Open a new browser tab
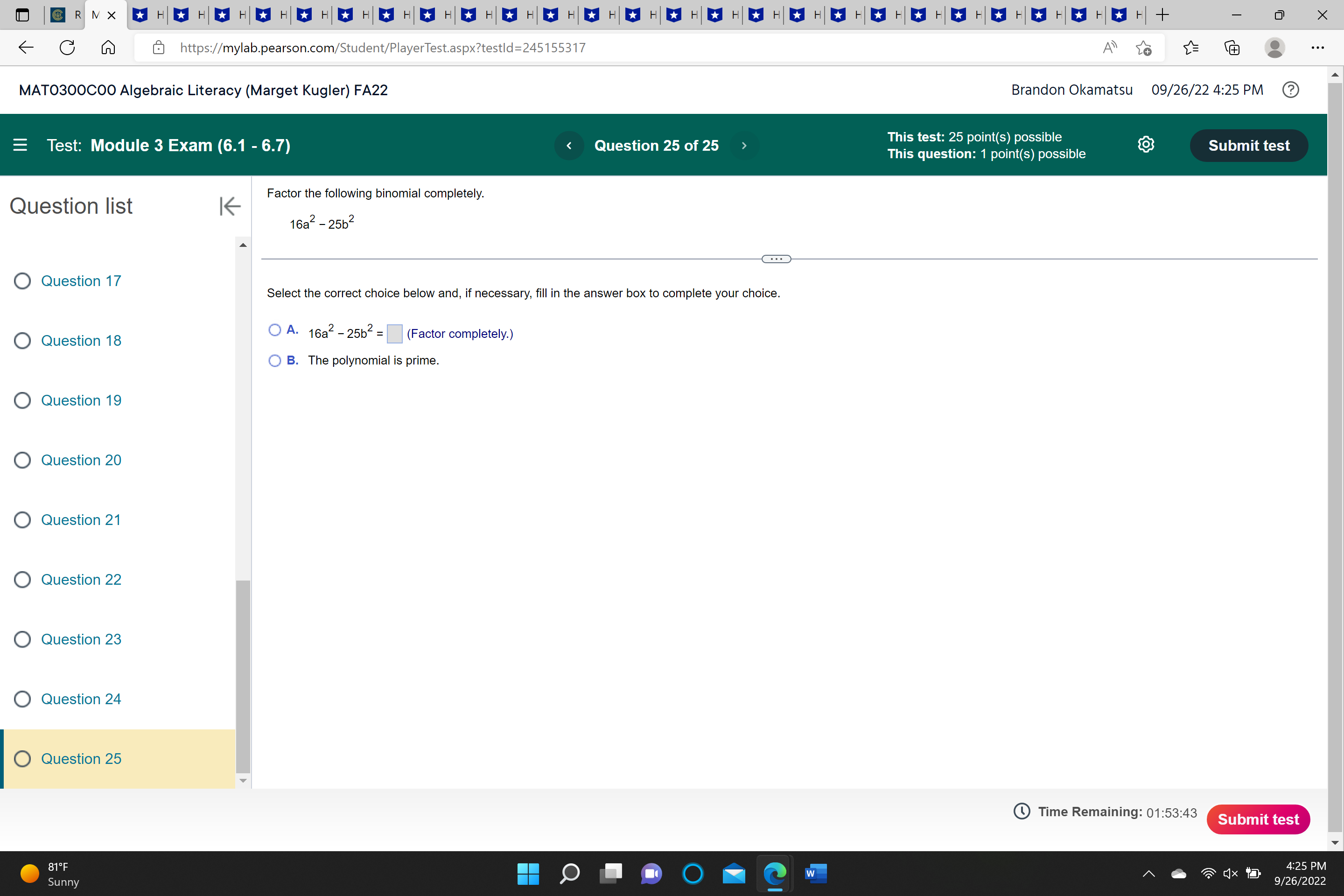Screen dimensions: 1344x896 1162,15
